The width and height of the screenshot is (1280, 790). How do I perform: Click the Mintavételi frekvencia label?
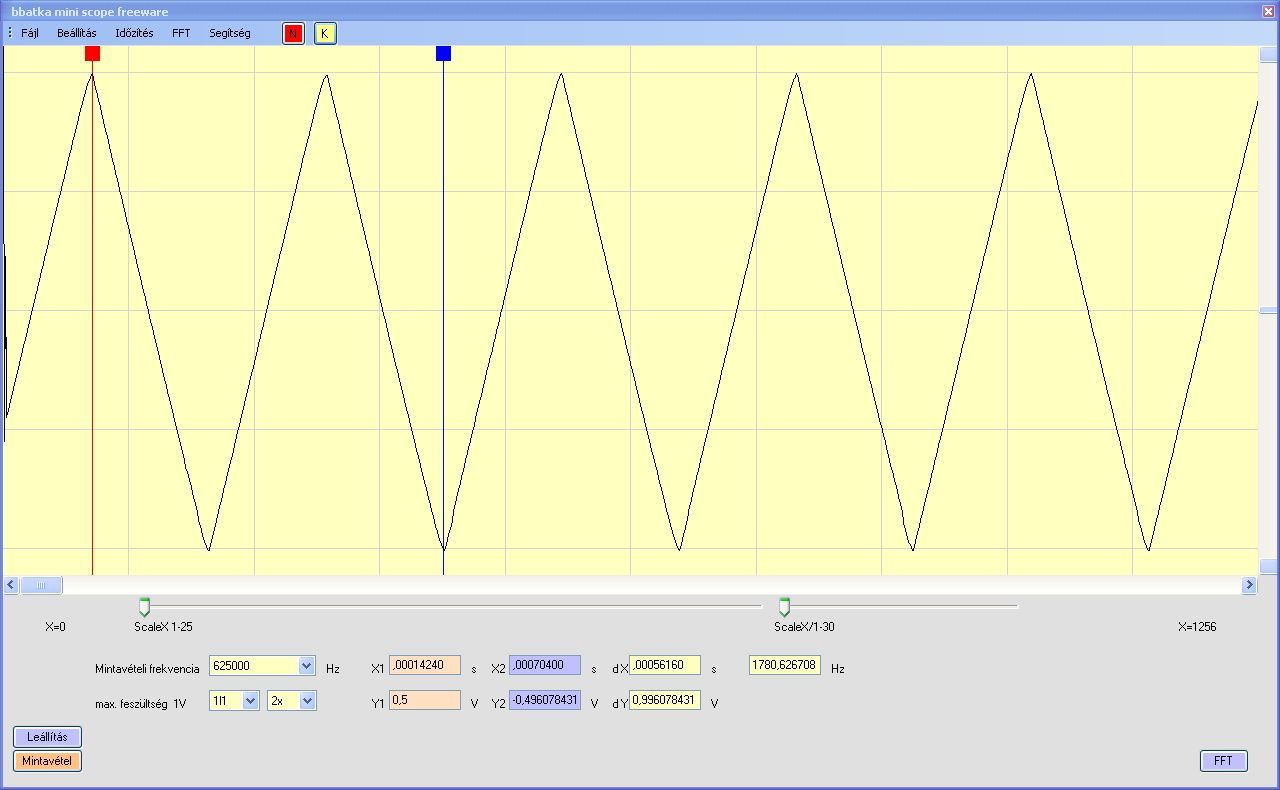point(147,669)
